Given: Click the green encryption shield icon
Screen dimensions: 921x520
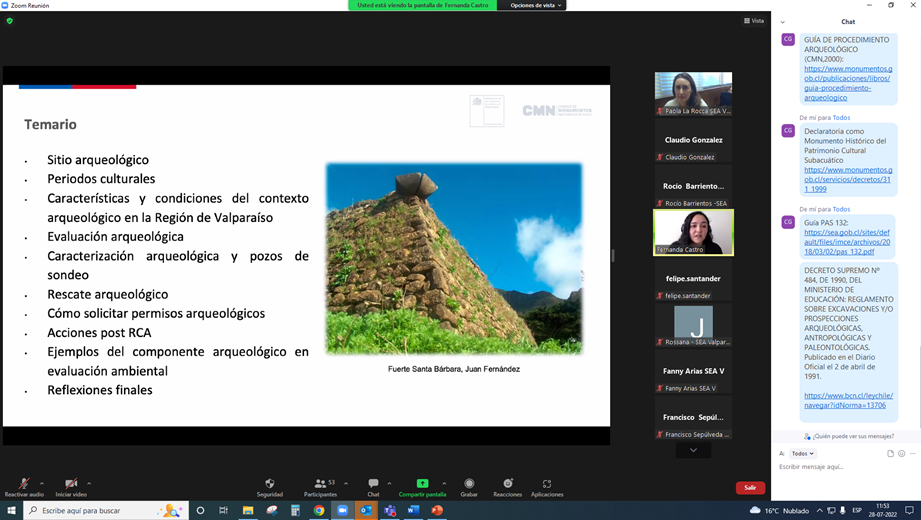Looking at the screenshot, I should 10,20.
